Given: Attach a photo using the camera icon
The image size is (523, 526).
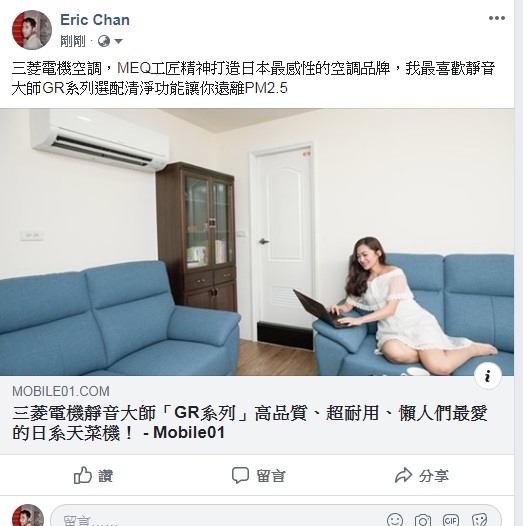Looking at the screenshot, I should (x=423, y=520).
